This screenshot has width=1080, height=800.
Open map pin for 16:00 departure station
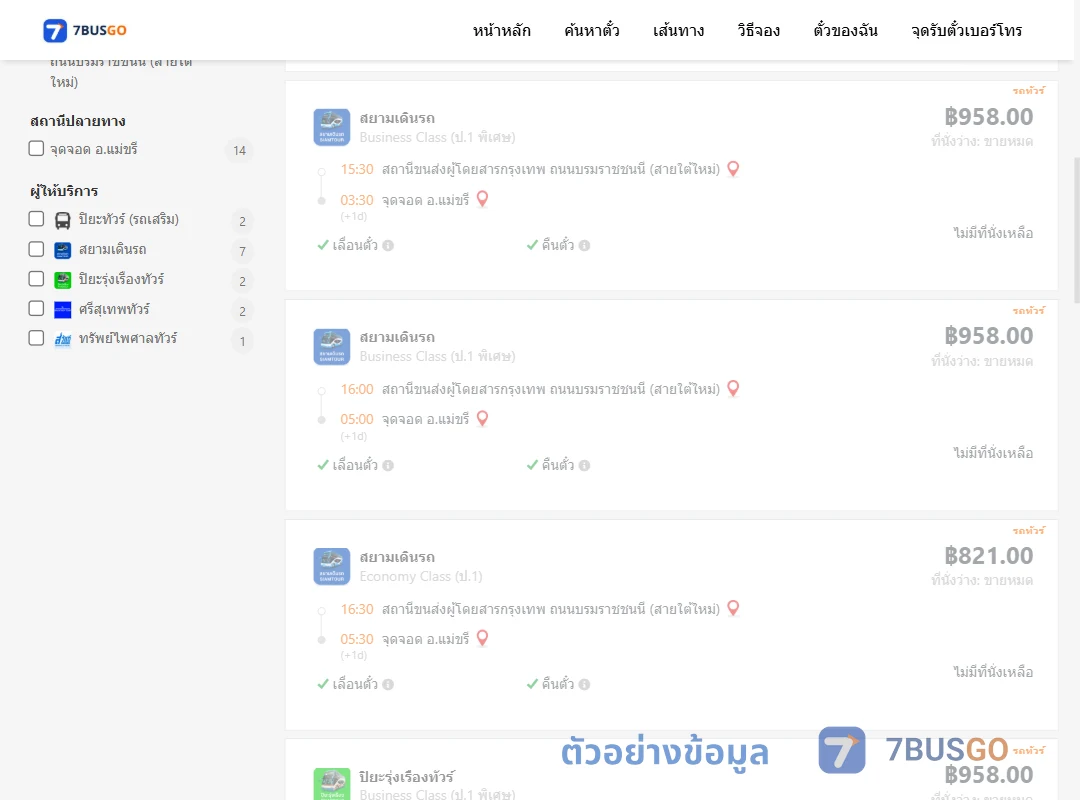point(734,389)
